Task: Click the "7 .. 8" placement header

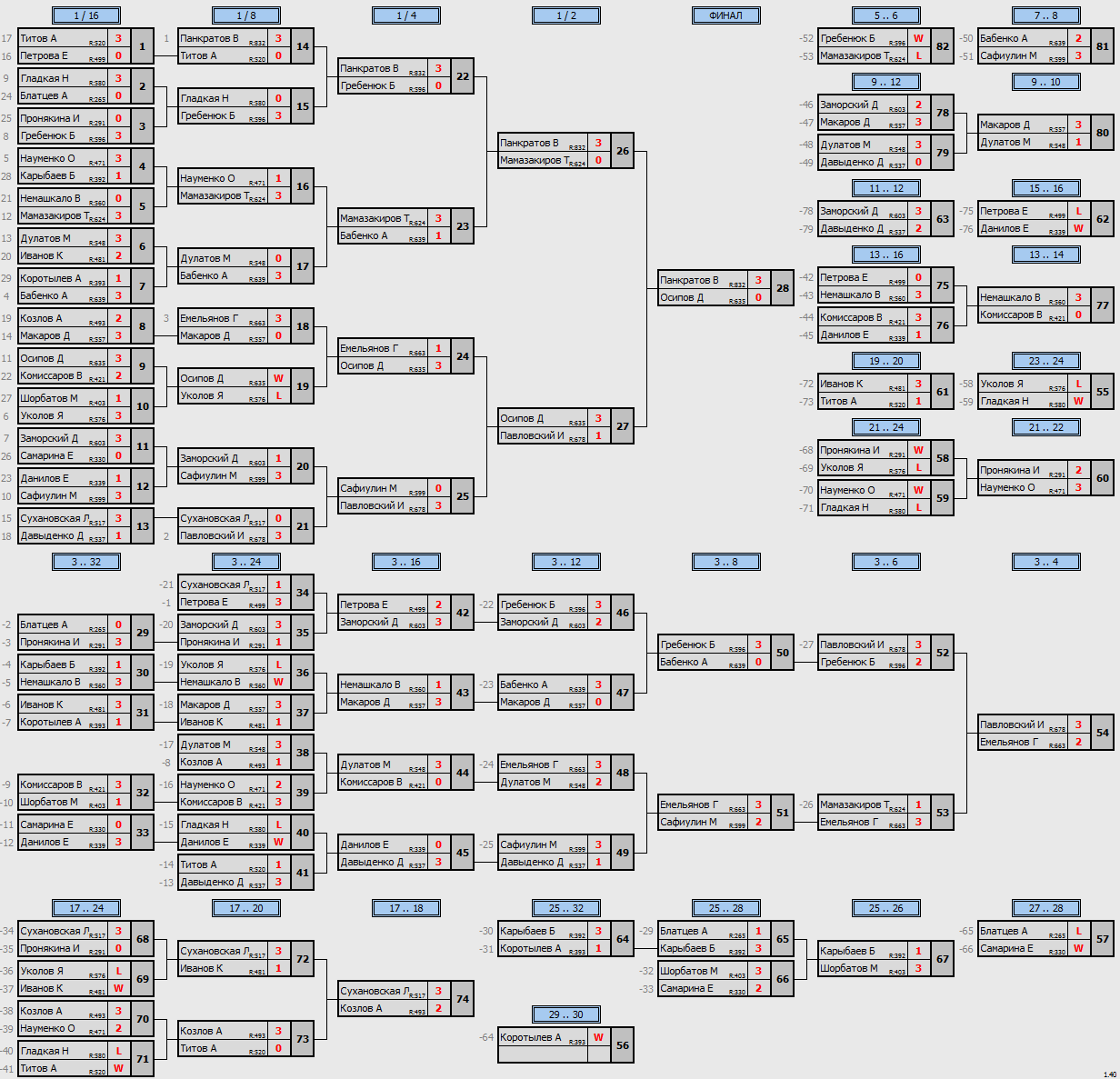Action: point(1046,15)
